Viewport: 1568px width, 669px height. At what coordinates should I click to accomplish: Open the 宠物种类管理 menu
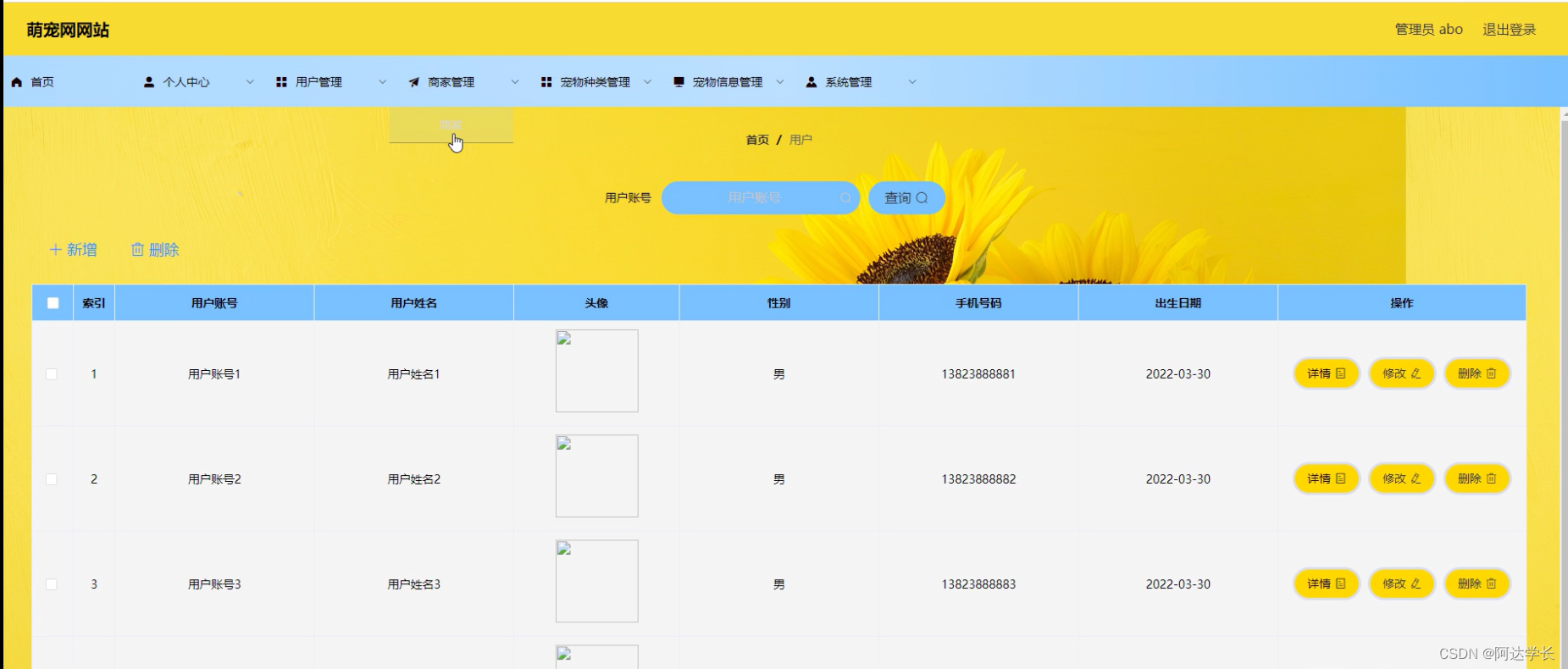(596, 82)
